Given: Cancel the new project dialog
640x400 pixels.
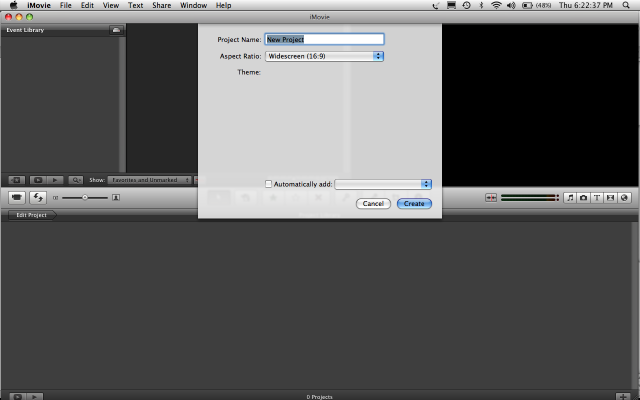Looking at the screenshot, I should (373, 203).
